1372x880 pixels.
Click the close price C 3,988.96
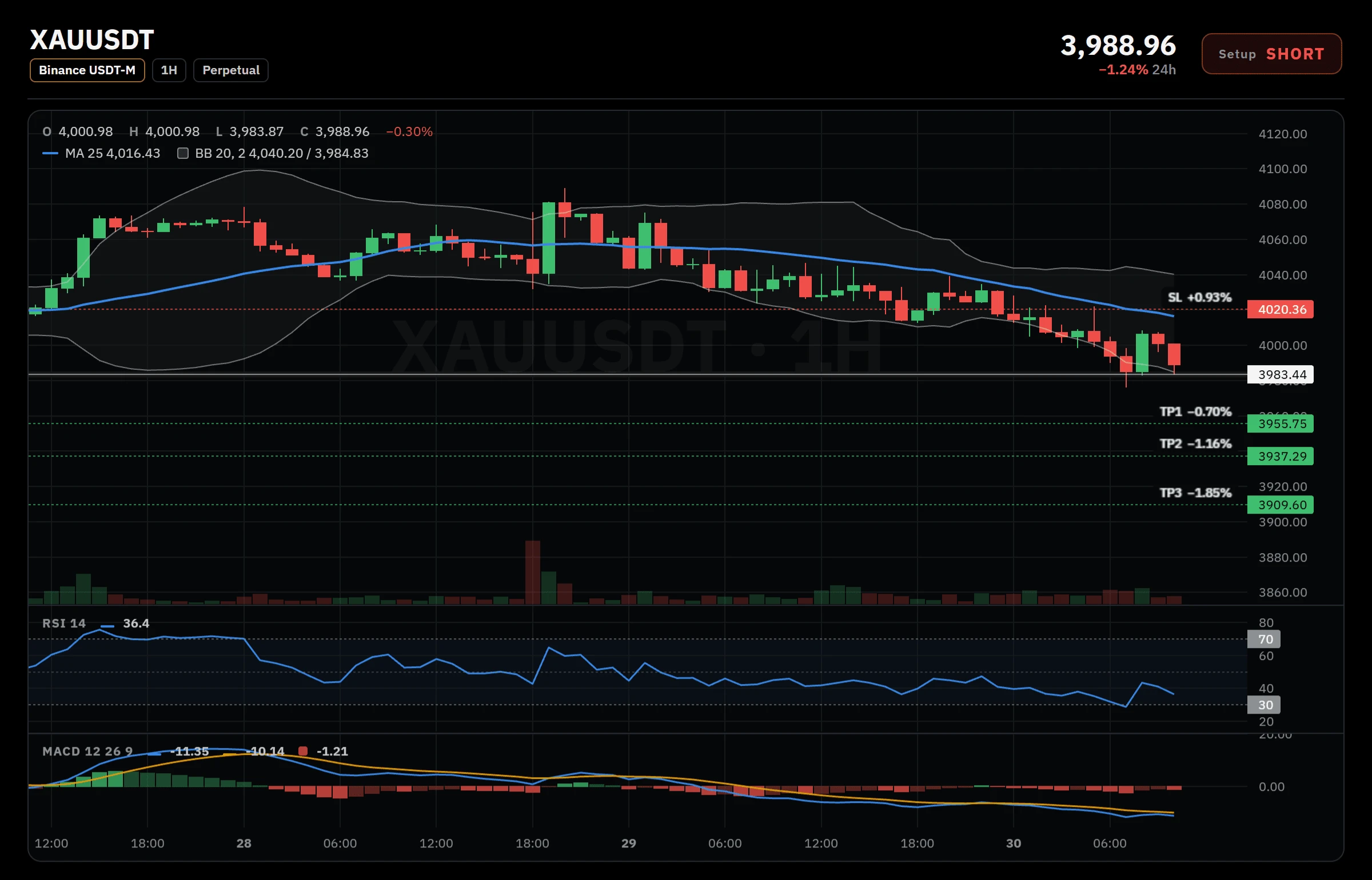(334, 131)
